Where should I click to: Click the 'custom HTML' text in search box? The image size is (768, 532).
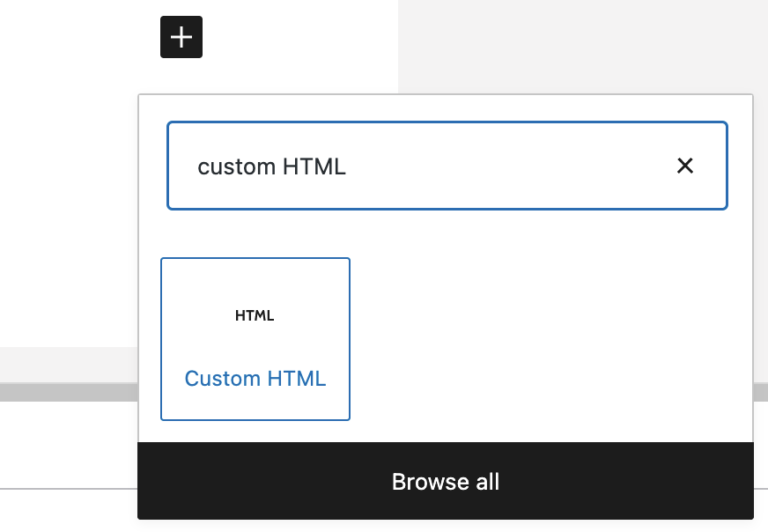tap(272, 167)
